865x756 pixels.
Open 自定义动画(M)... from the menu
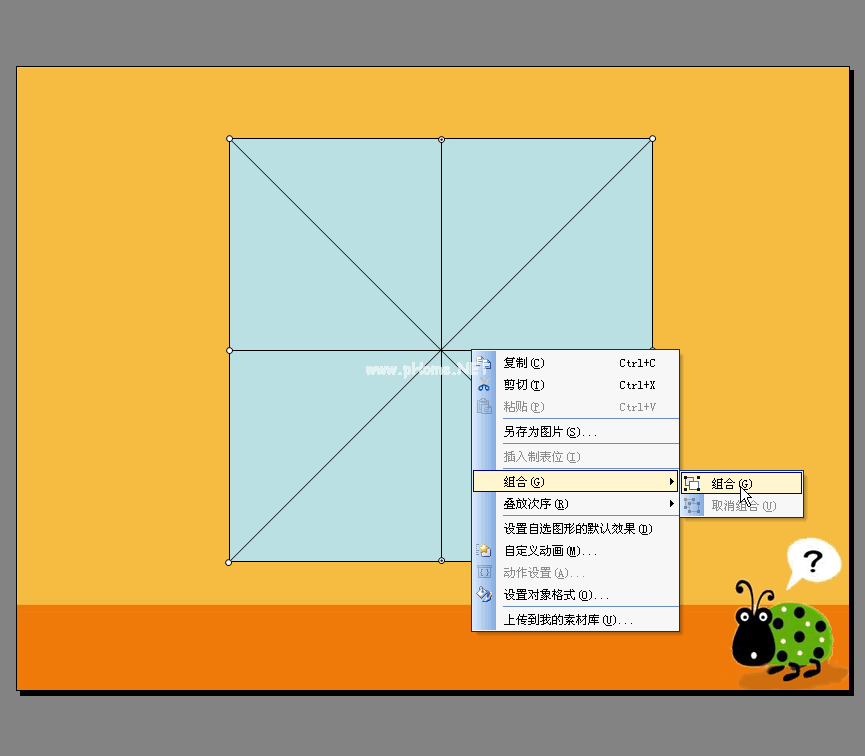tap(576, 551)
